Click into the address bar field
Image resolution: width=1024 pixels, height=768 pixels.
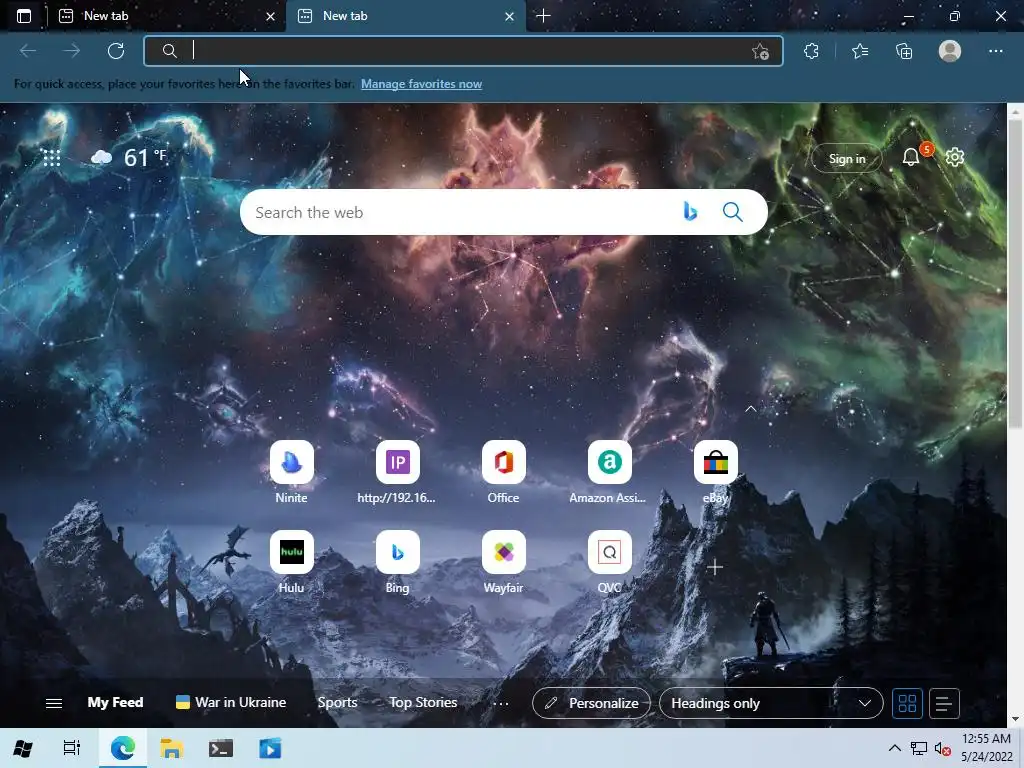[463, 51]
